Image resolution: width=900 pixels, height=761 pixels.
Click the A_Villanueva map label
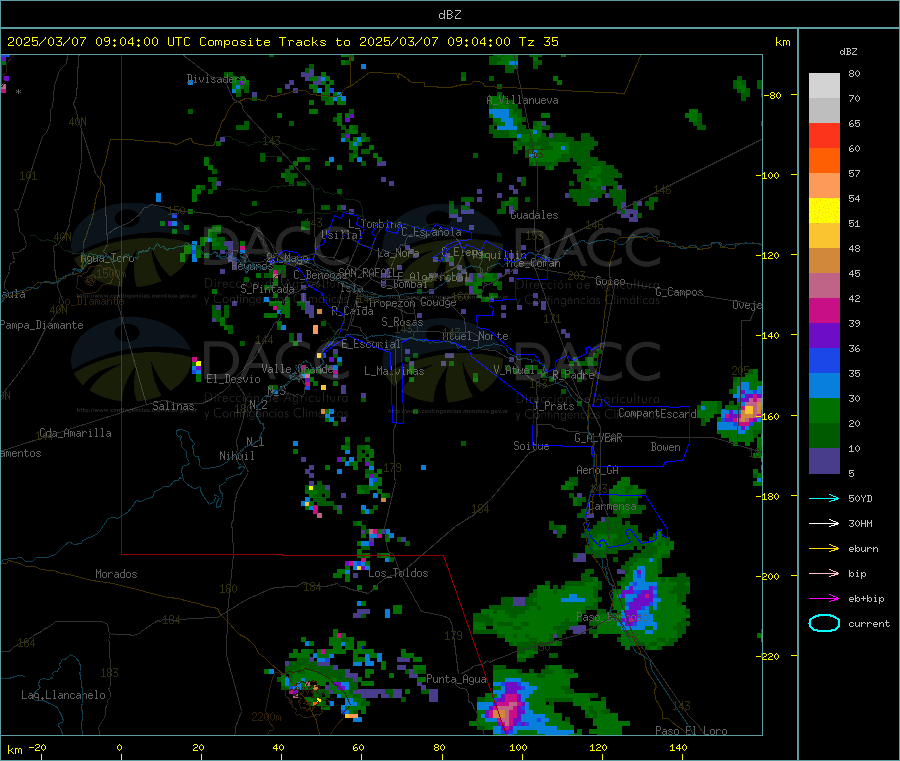[x=522, y=100]
